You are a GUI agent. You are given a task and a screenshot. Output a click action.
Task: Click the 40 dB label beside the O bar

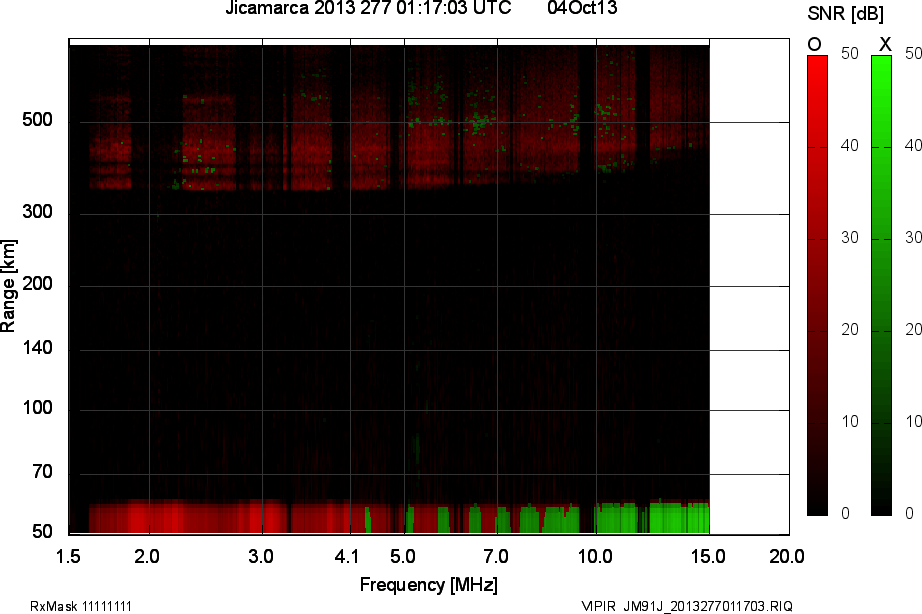pos(850,145)
